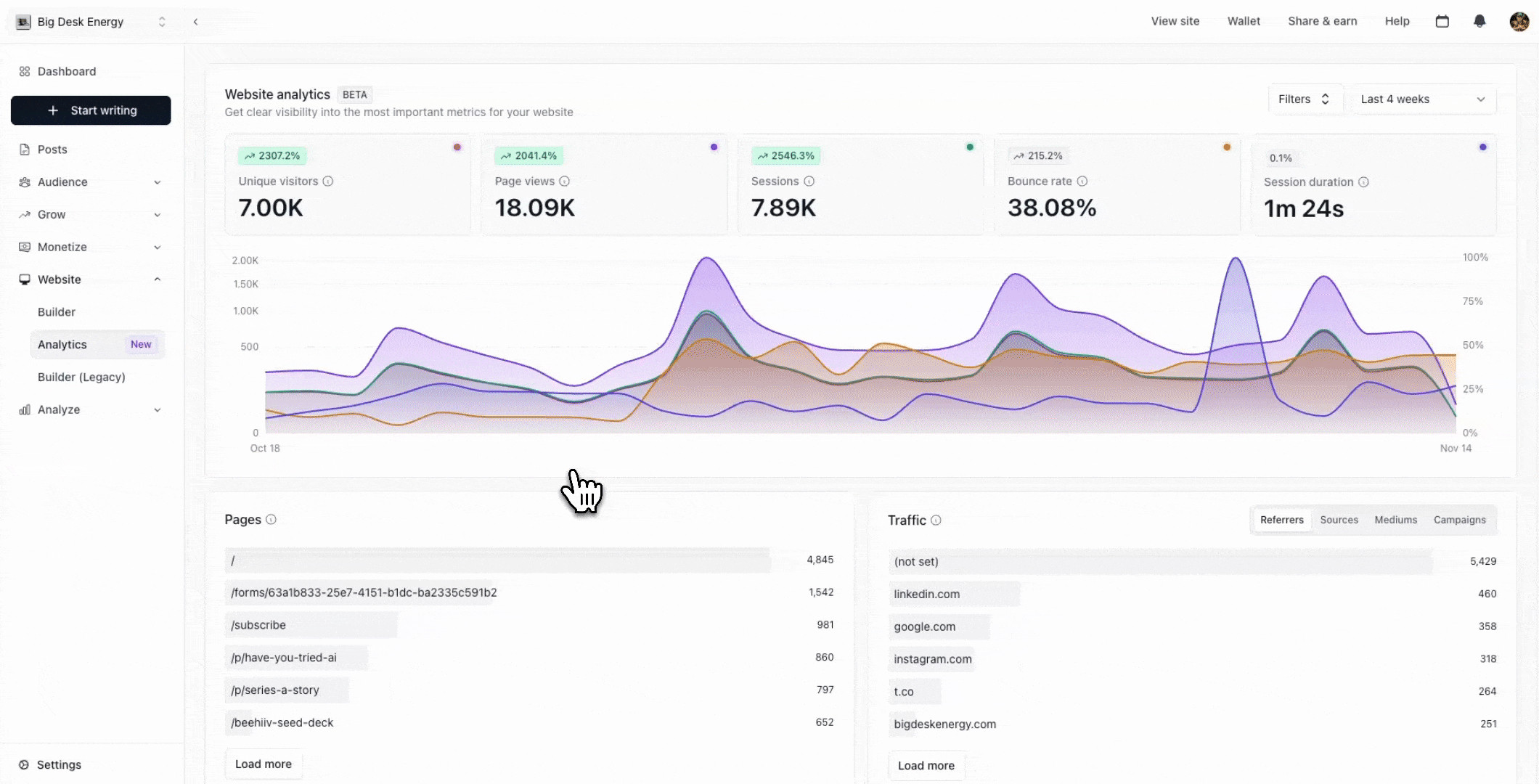Open the user profile avatar
Screen dimensions: 1539x784
coord(1519,21)
